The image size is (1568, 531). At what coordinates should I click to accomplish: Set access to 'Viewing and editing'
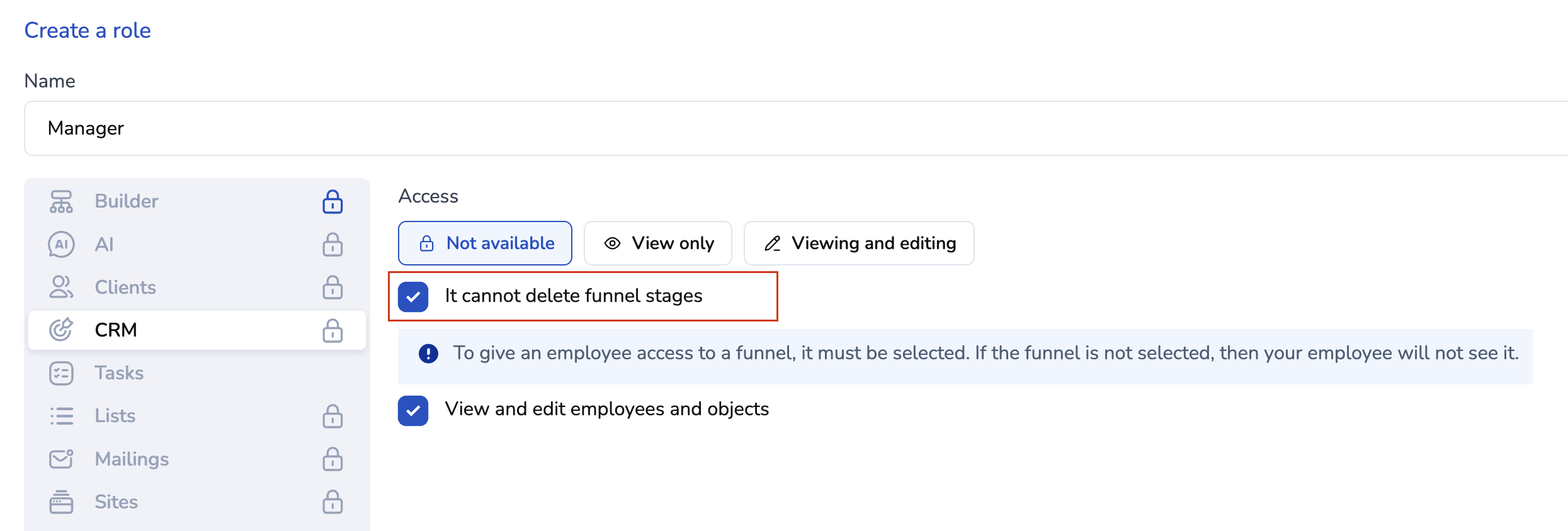point(858,243)
